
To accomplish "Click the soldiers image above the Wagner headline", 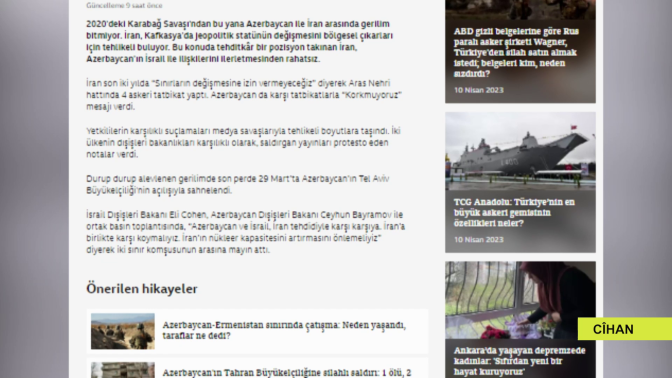I will (x=520, y=9).
